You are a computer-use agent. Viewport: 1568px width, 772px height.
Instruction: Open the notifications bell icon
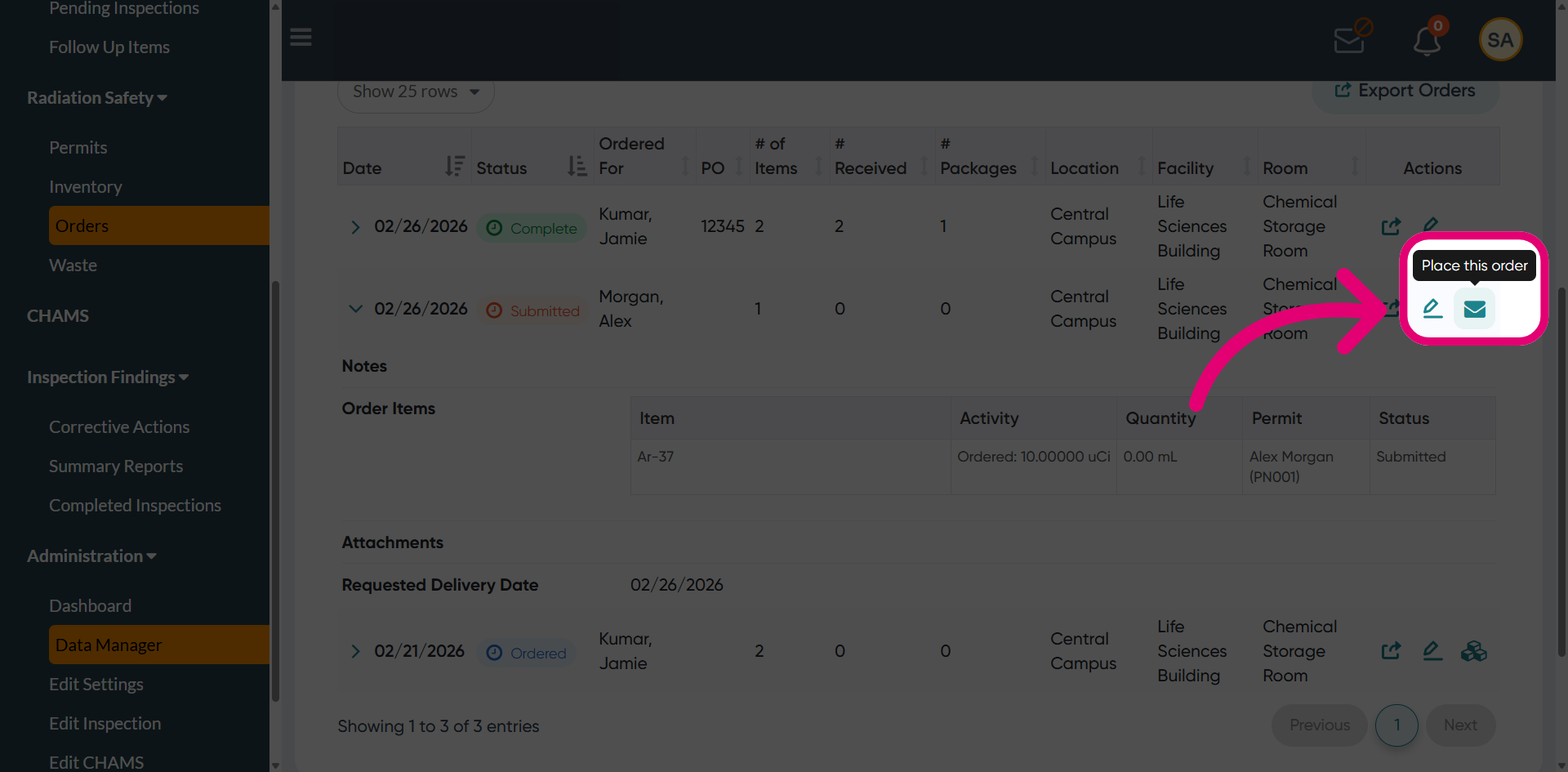[x=1428, y=41]
